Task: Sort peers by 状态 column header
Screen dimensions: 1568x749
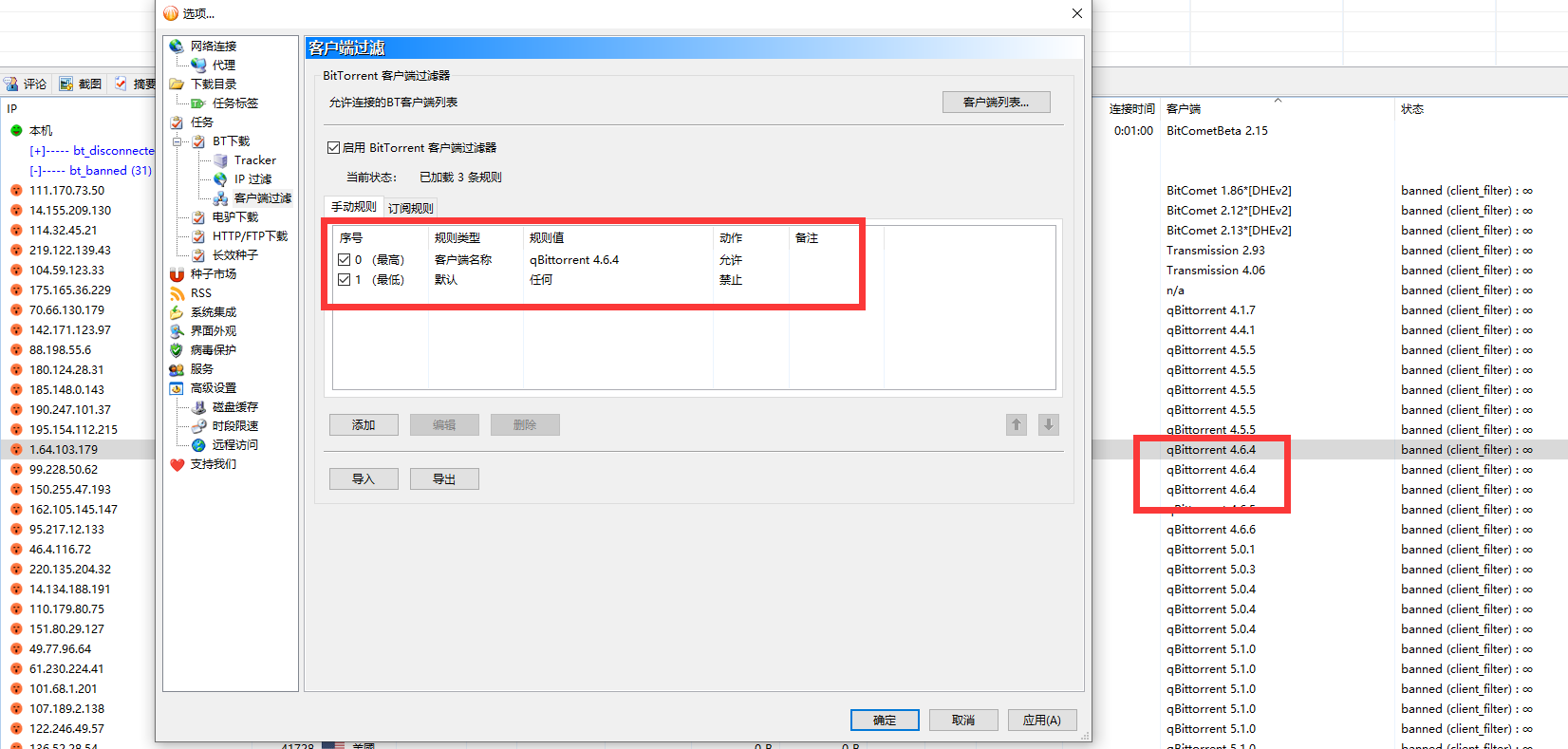Action: tap(1412, 108)
